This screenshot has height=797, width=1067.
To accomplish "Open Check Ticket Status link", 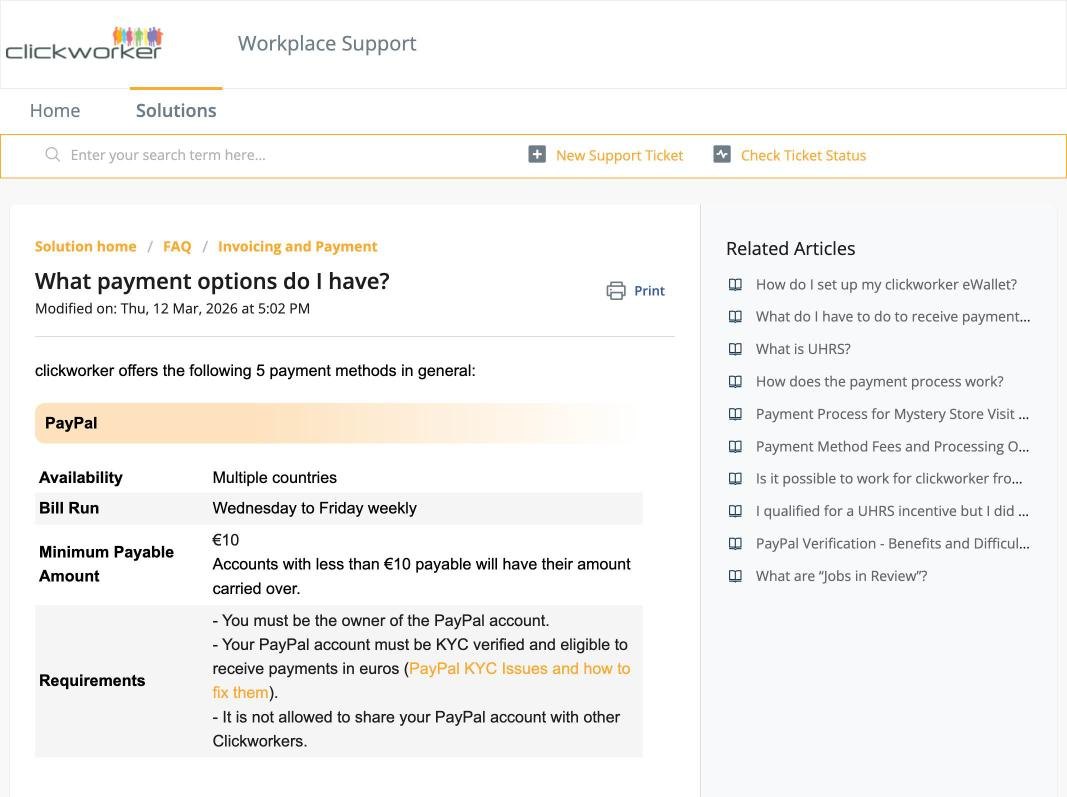I will [803, 155].
